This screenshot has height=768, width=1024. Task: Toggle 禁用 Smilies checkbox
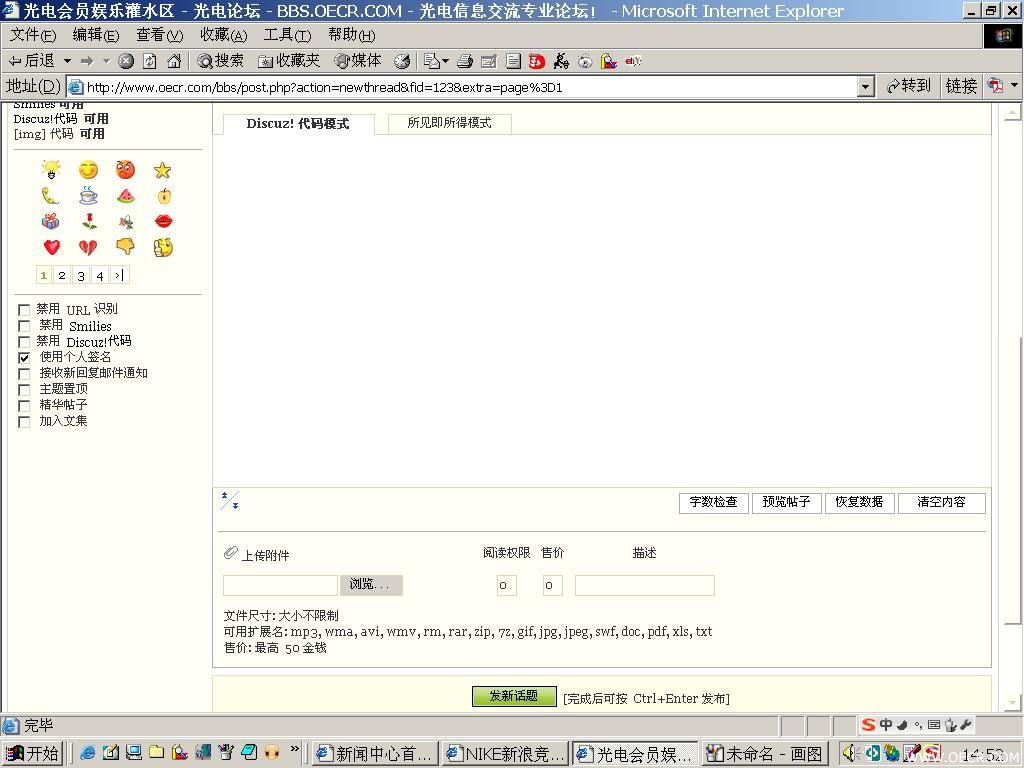click(x=24, y=326)
